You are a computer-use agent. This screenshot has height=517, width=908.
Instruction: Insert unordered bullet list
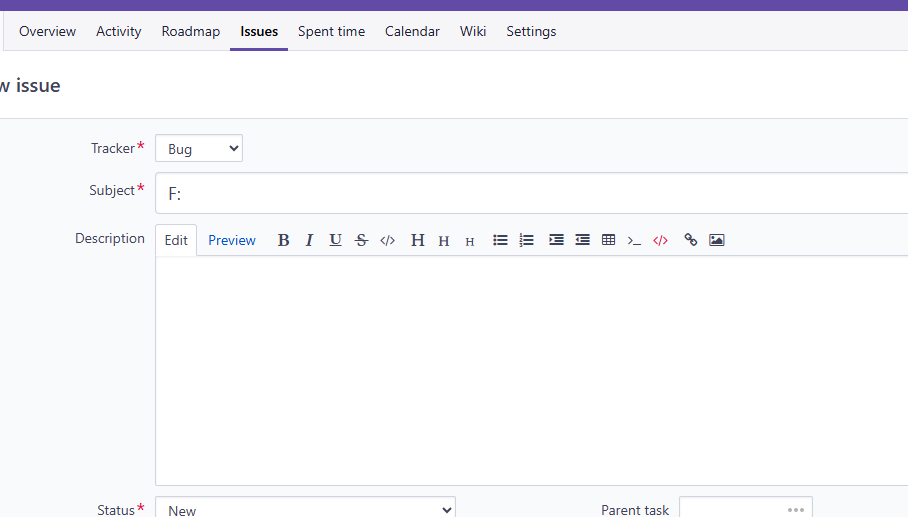pyautogui.click(x=500, y=240)
